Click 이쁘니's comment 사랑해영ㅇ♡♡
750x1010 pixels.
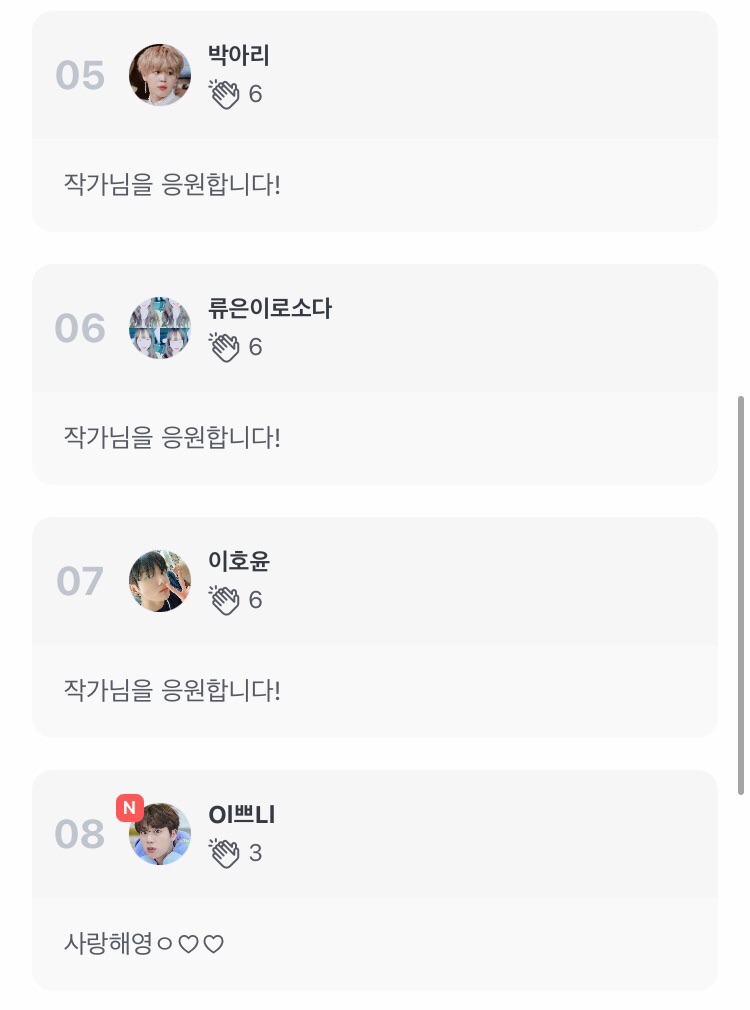[x=144, y=943]
